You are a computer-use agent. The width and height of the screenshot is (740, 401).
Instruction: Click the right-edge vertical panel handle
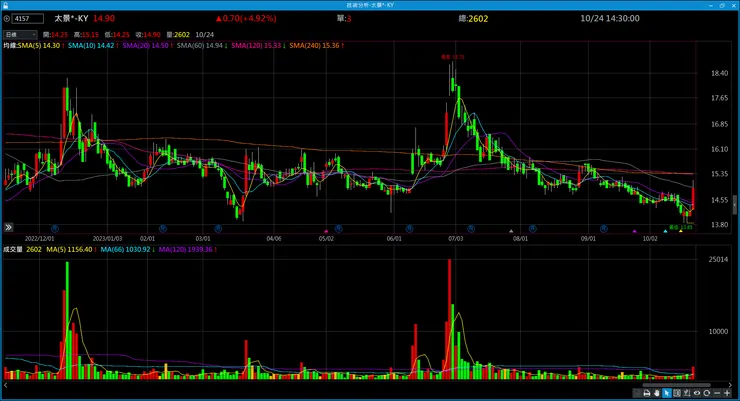pos(735,205)
